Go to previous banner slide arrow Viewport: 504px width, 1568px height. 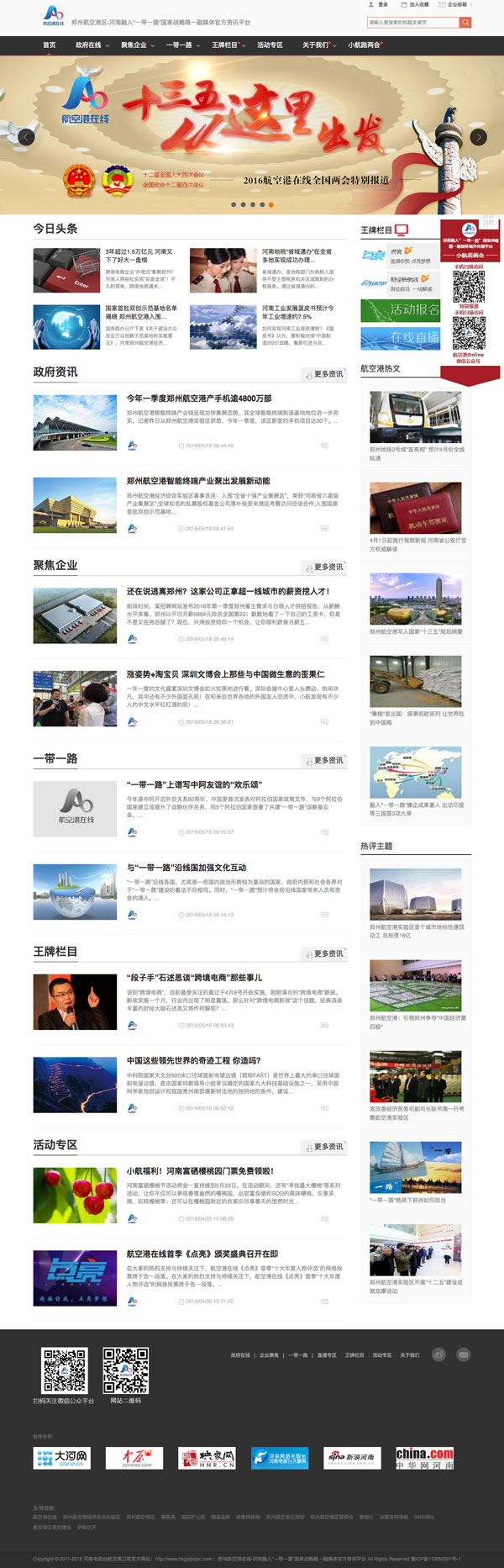27,137
